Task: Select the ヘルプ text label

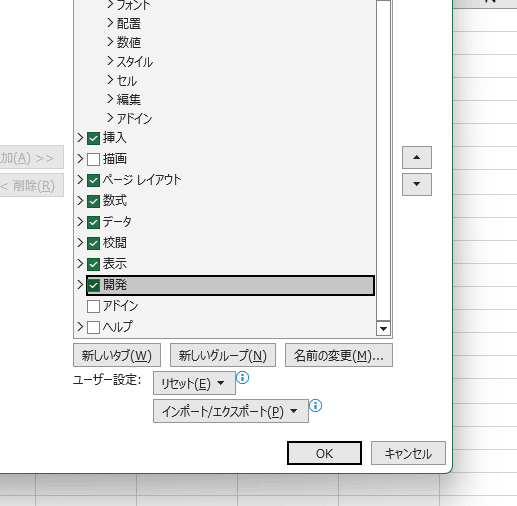Action: [x=118, y=327]
